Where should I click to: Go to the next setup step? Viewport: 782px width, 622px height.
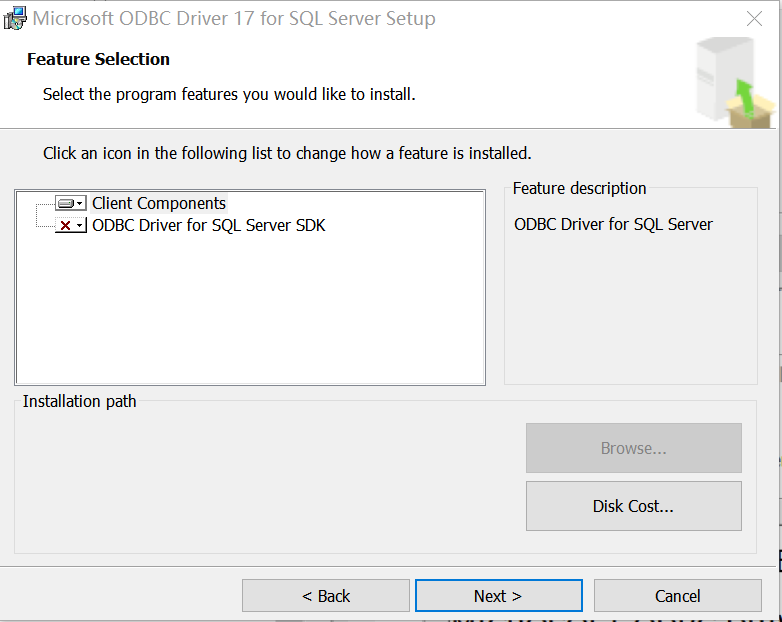click(499, 596)
